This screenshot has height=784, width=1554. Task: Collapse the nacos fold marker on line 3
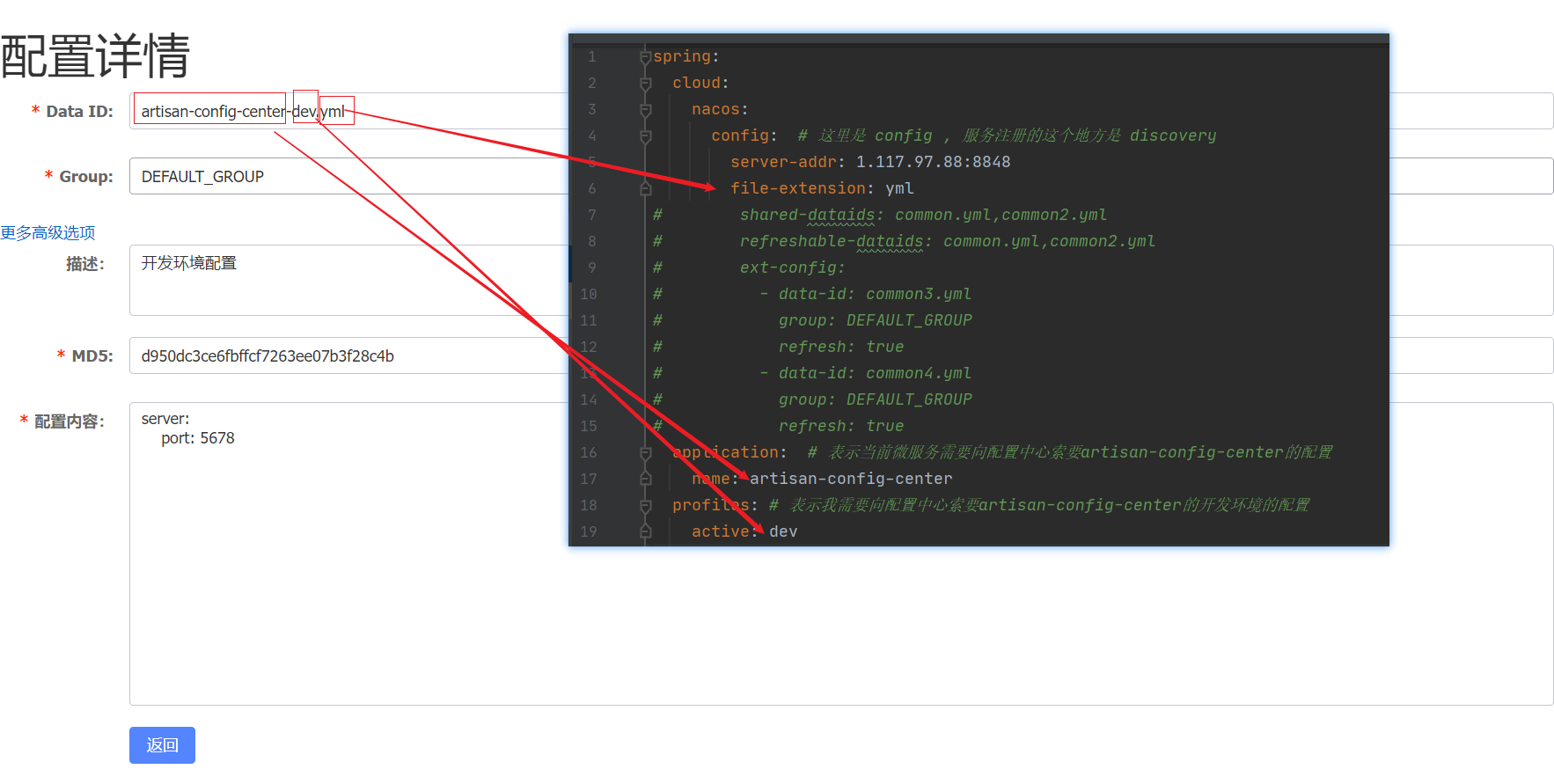pos(645,109)
